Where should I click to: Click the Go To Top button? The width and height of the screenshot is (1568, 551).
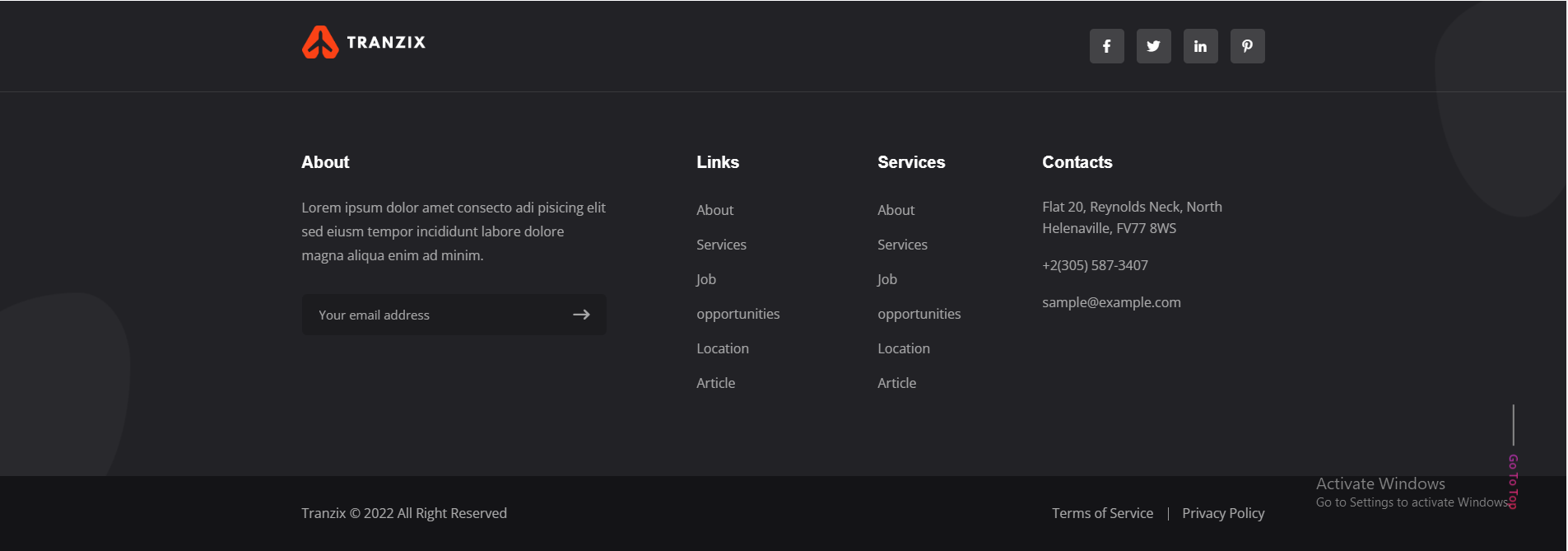(1513, 481)
